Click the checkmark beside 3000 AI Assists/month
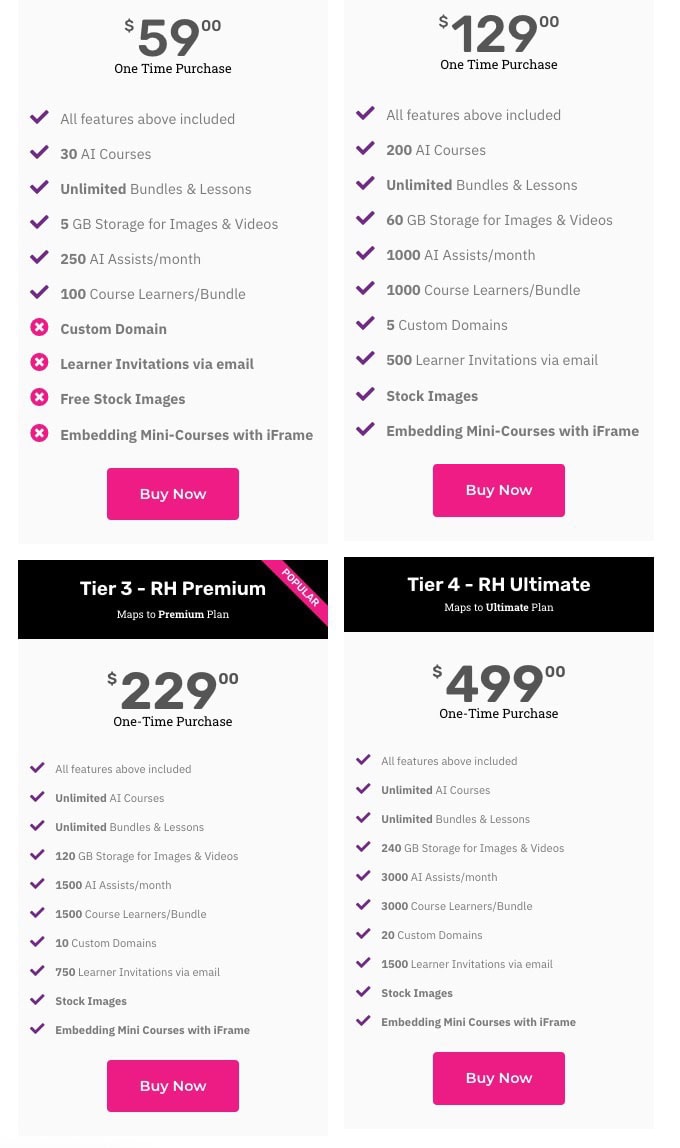This screenshot has height=1148, width=680. pyautogui.click(x=363, y=876)
